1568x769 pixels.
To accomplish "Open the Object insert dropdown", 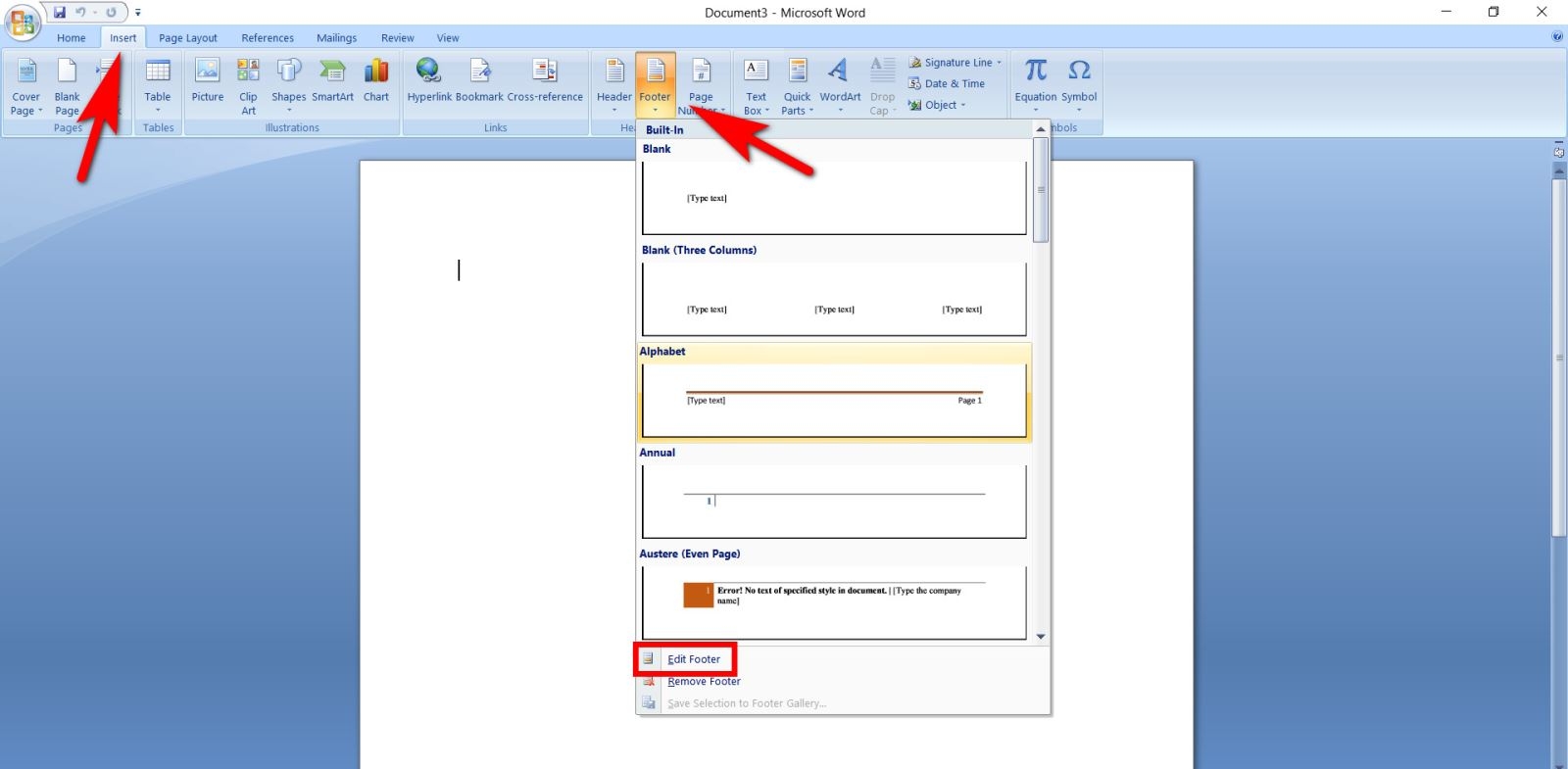I will tap(937, 105).
